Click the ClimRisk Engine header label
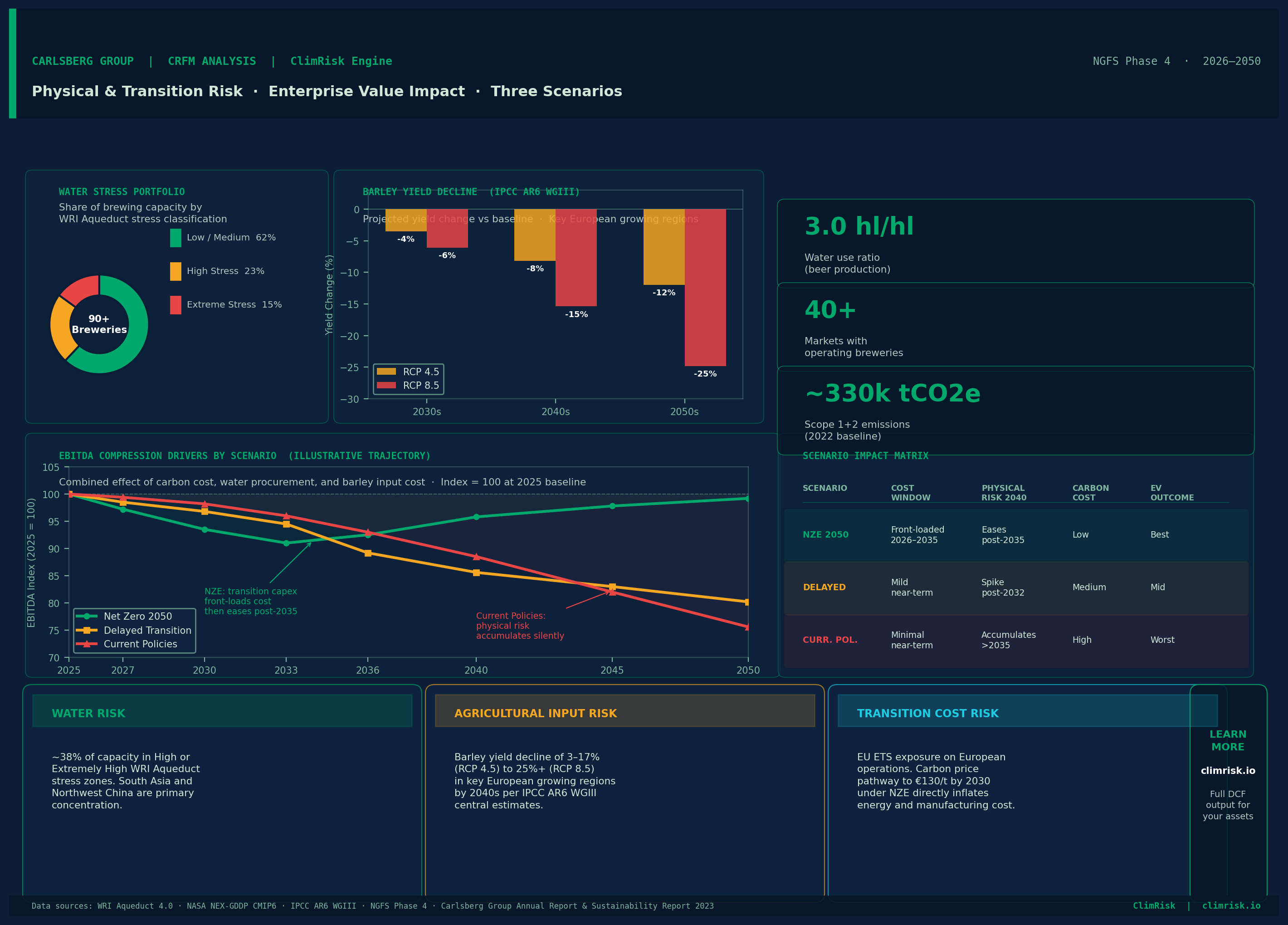 tap(341, 61)
